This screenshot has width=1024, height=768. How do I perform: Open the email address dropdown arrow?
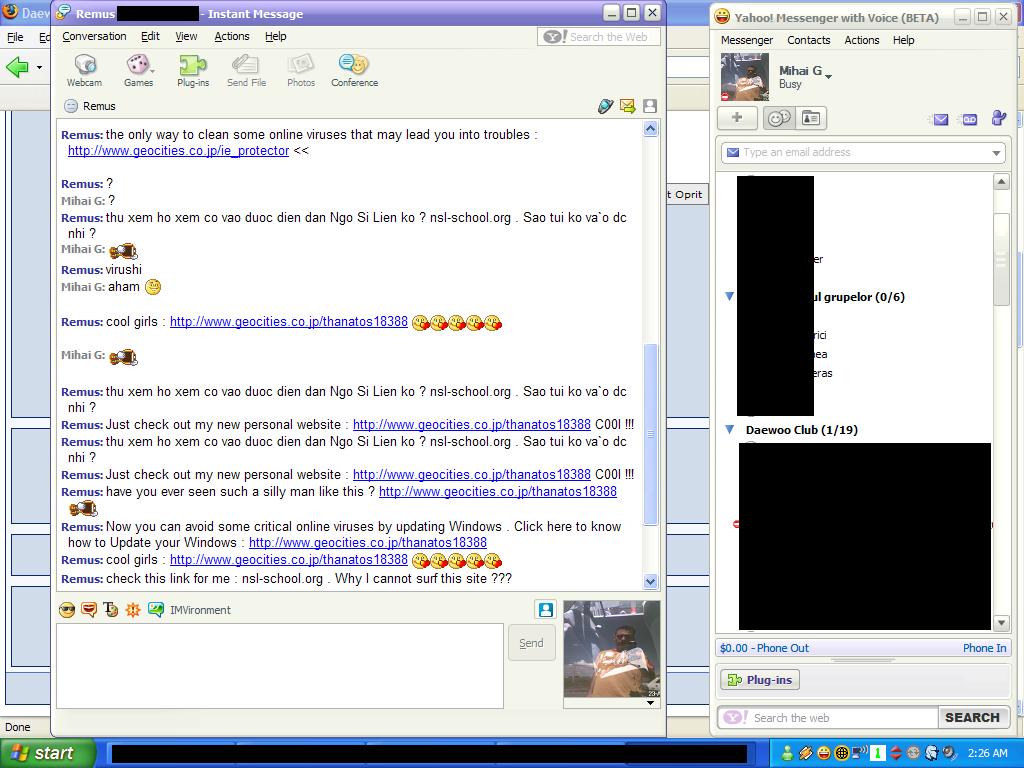996,153
